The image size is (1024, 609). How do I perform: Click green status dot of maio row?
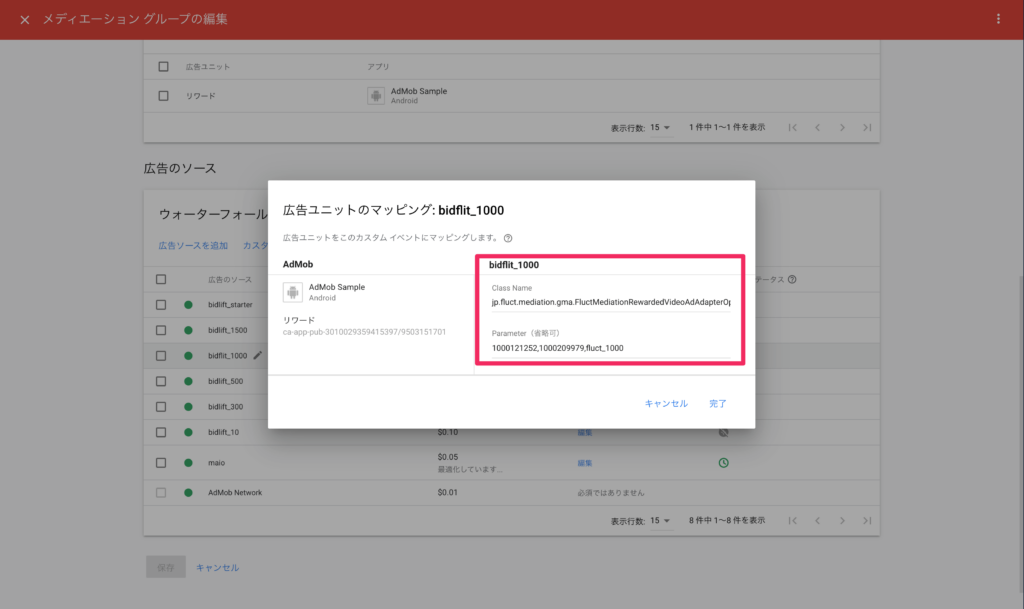click(x=188, y=463)
